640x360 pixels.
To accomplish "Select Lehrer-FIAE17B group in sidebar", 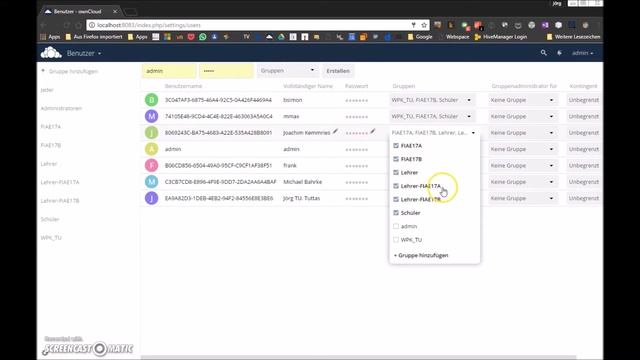I will tap(60, 200).
